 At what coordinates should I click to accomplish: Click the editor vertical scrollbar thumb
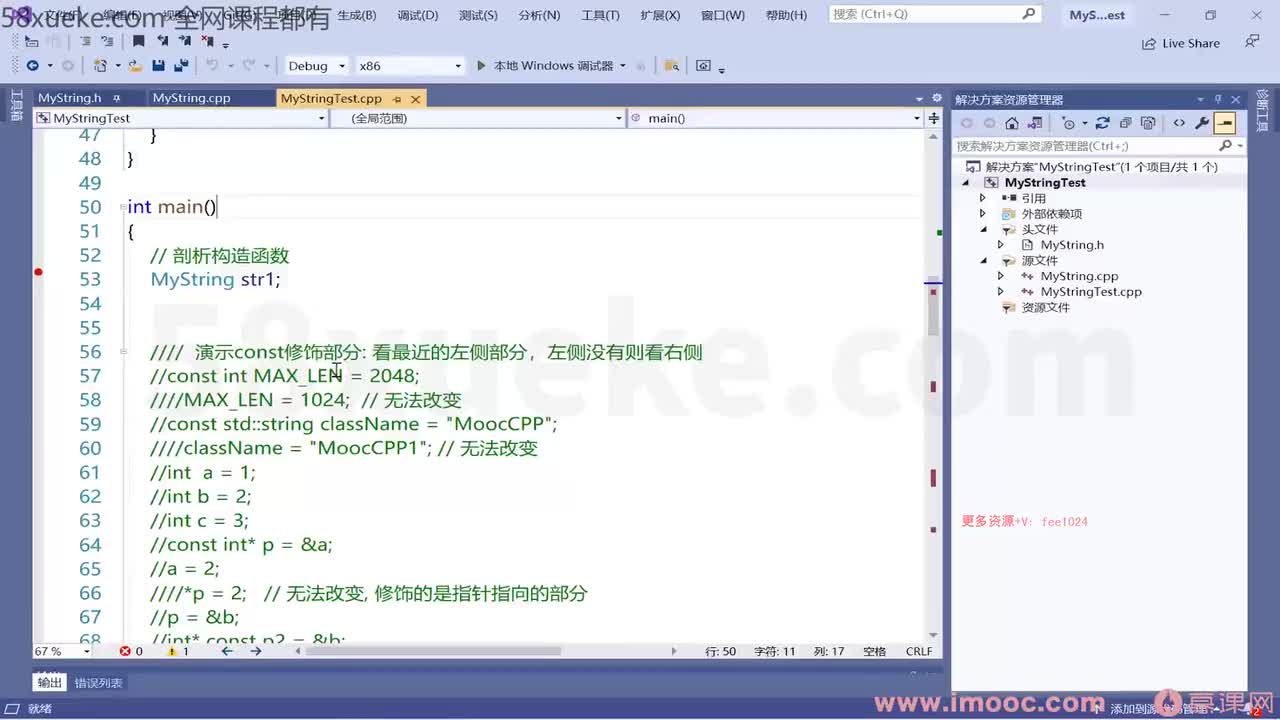(x=933, y=307)
